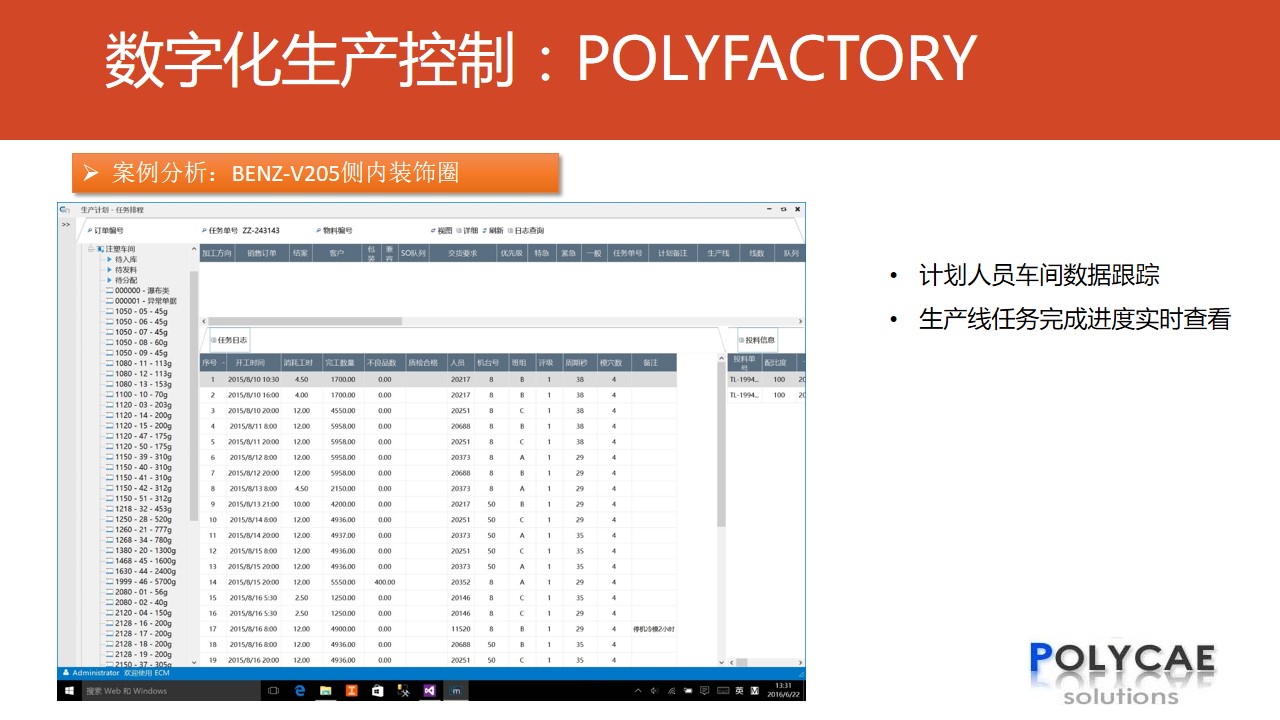Image resolution: width=1280 pixels, height=720 pixels.
Task: Click the 配比度 column header
Action: (x=779, y=363)
